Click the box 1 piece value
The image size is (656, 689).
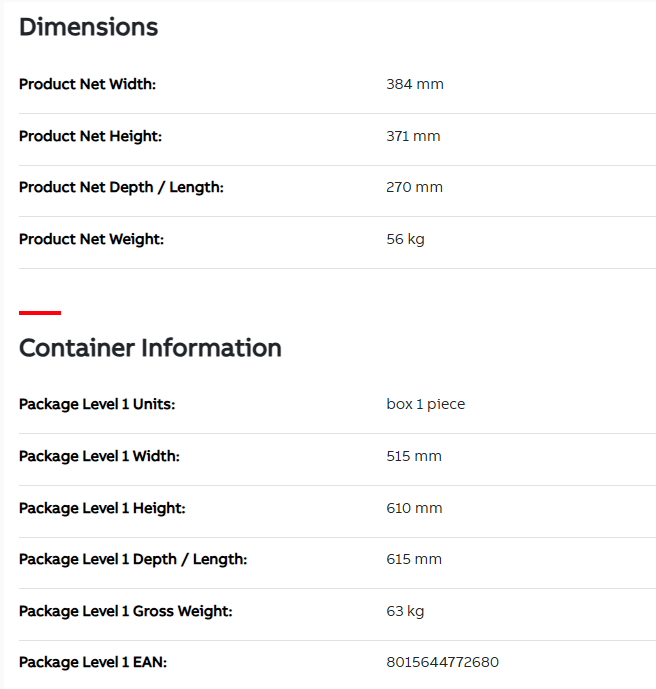(x=425, y=404)
